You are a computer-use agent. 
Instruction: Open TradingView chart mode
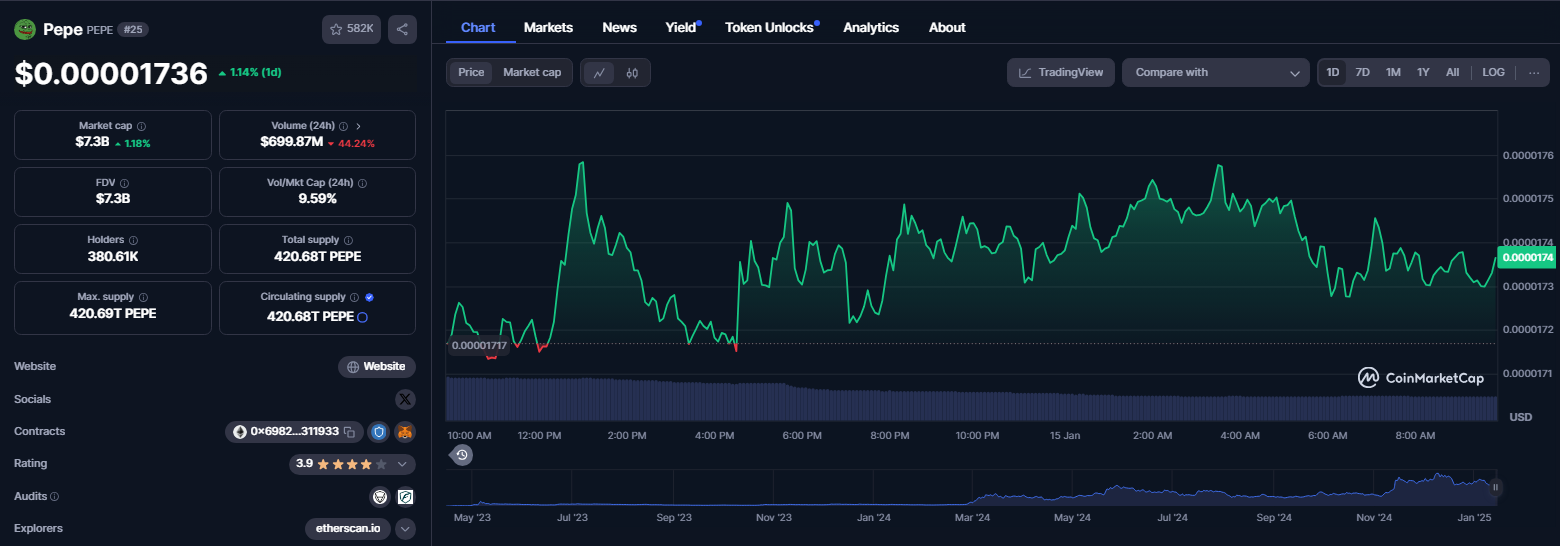point(1061,72)
